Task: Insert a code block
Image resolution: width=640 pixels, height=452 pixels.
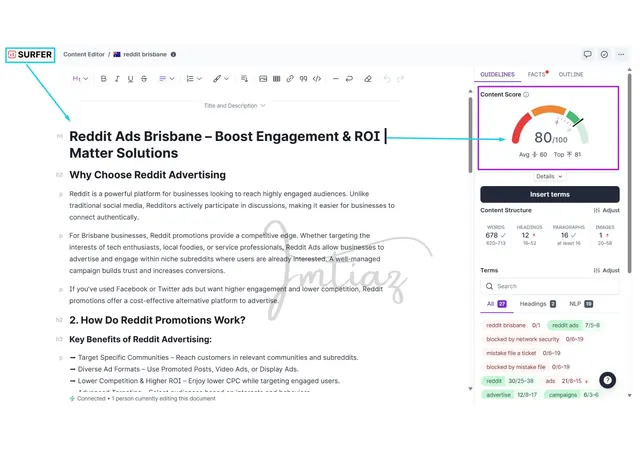Action: coord(317,79)
